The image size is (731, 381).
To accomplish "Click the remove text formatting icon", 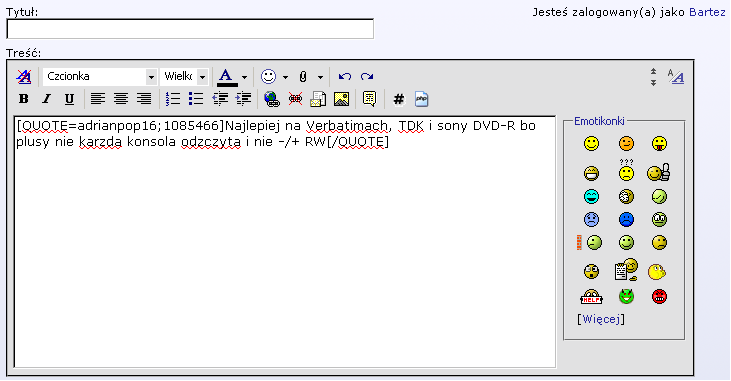I will [x=24, y=76].
